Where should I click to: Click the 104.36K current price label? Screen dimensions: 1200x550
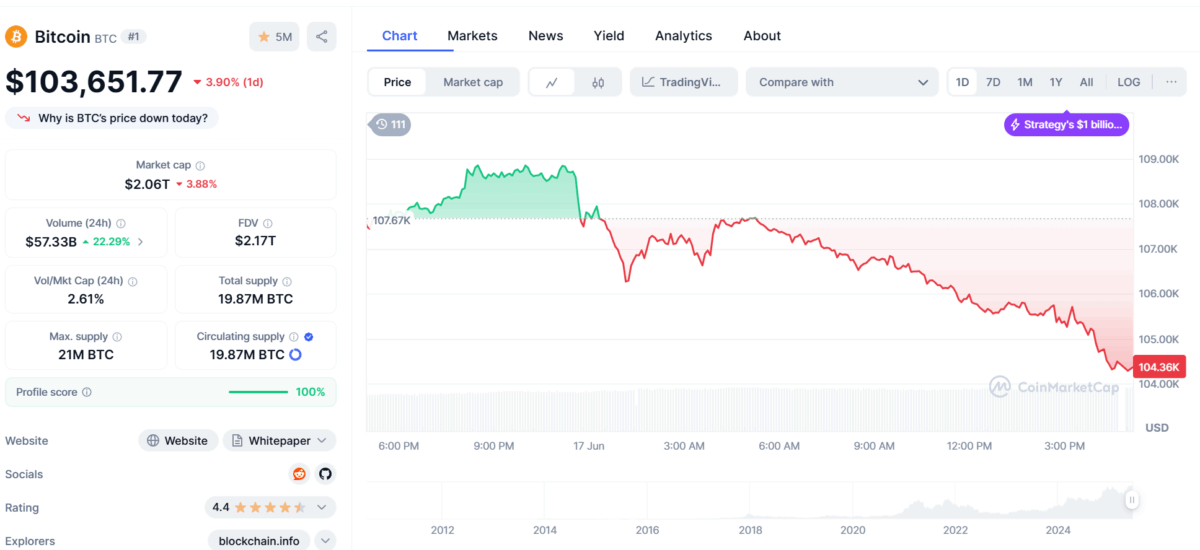click(1160, 367)
